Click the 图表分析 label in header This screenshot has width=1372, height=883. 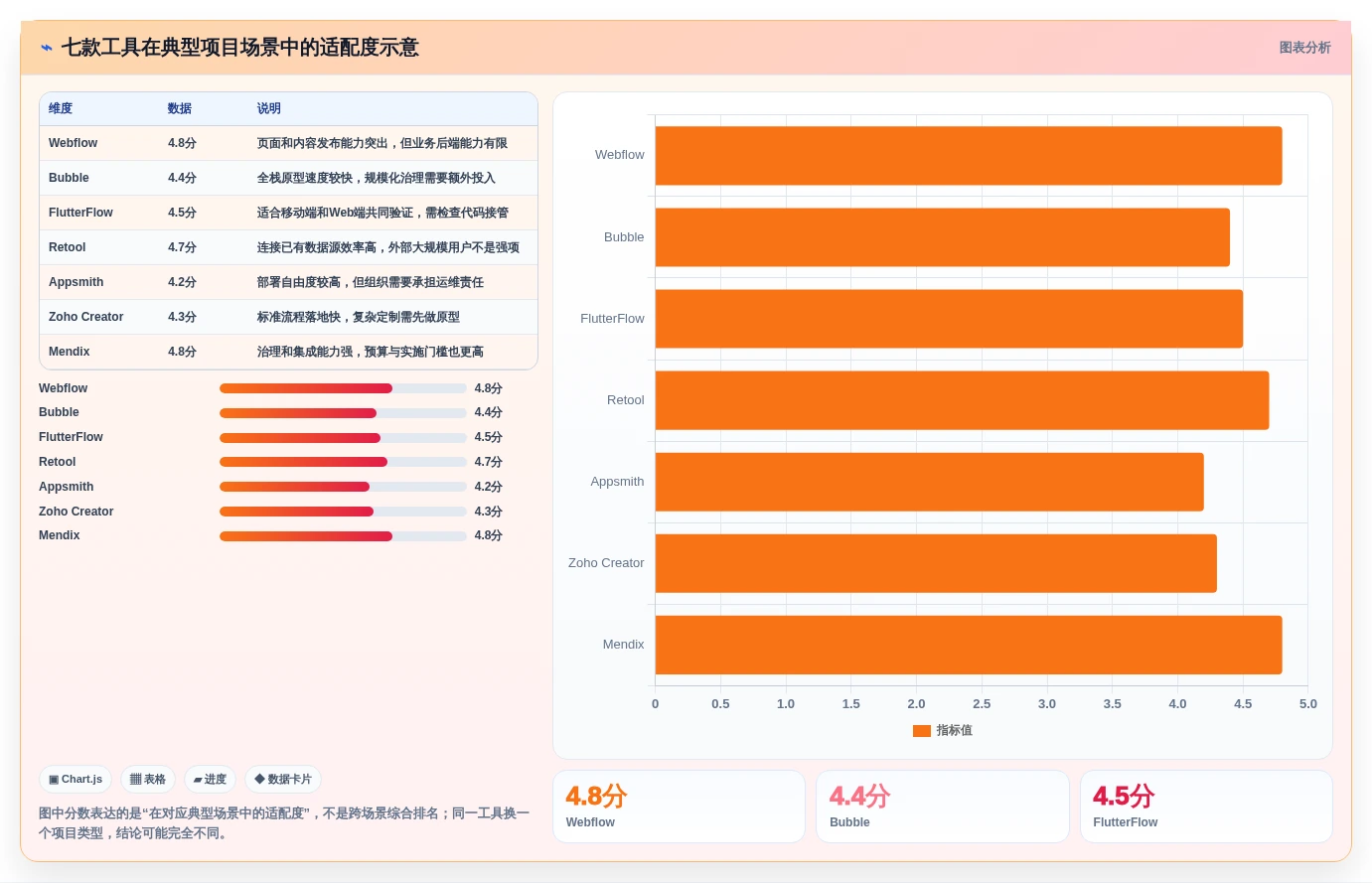pyautogui.click(x=1304, y=48)
